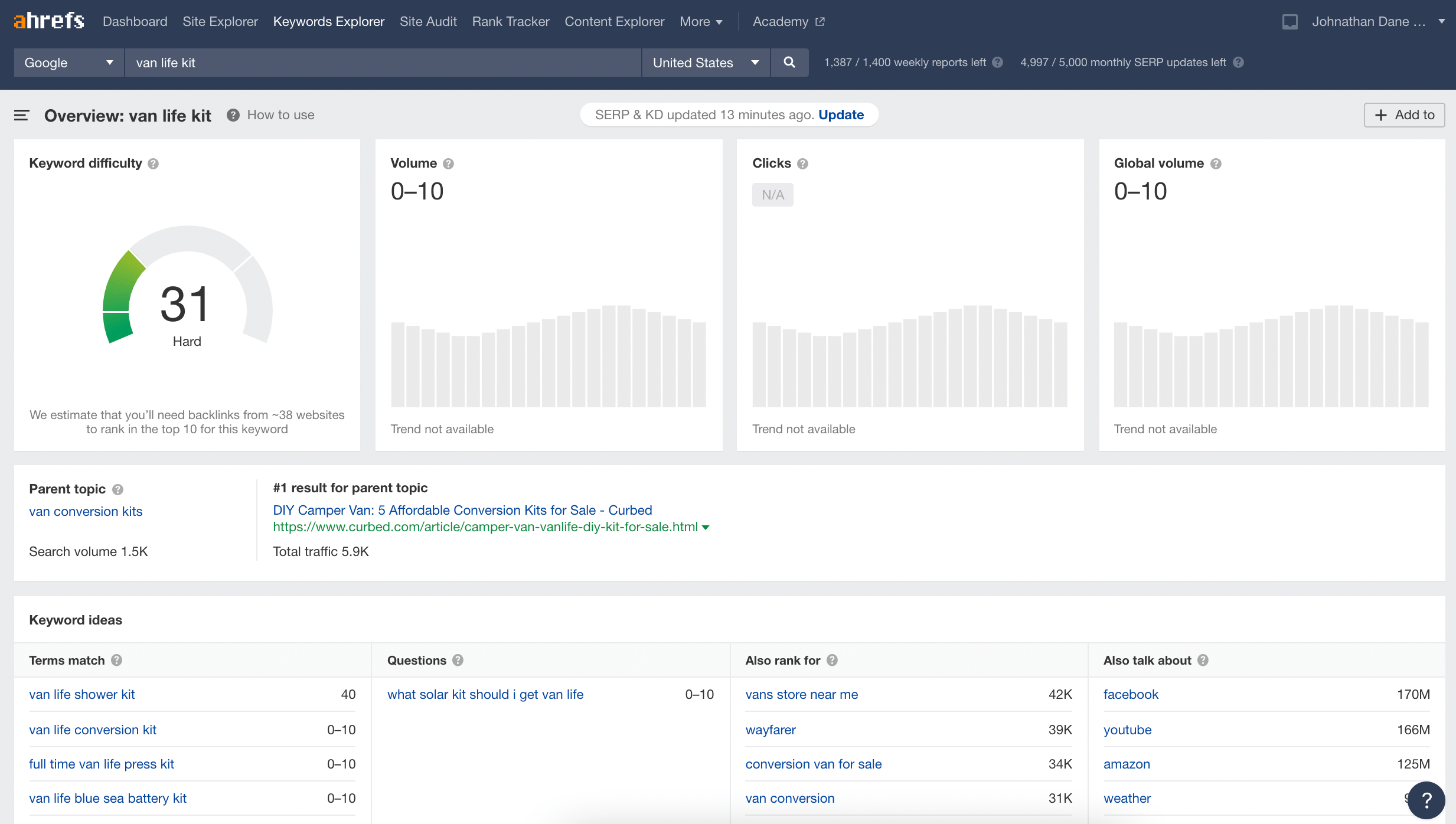Open Rank Tracker in navigation

[x=510, y=22]
